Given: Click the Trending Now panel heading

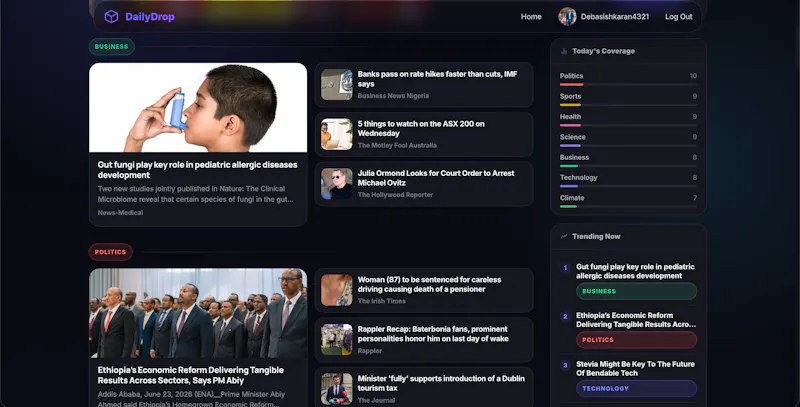Looking at the screenshot, I should coord(596,236).
